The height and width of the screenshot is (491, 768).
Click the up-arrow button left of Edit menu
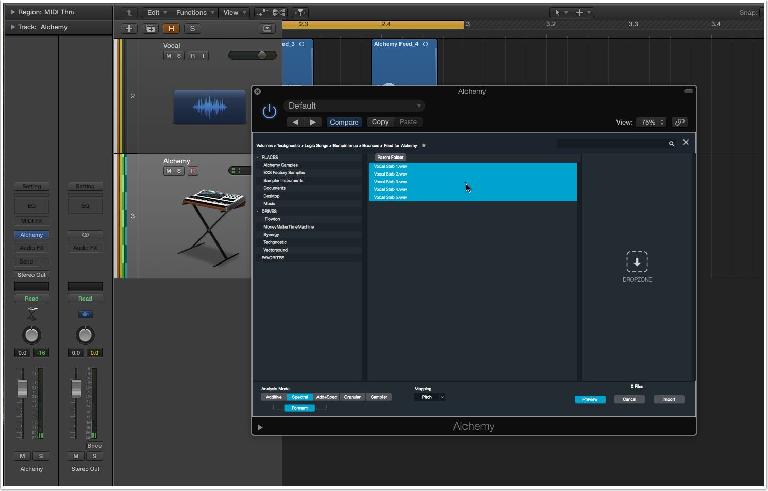(129, 13)
